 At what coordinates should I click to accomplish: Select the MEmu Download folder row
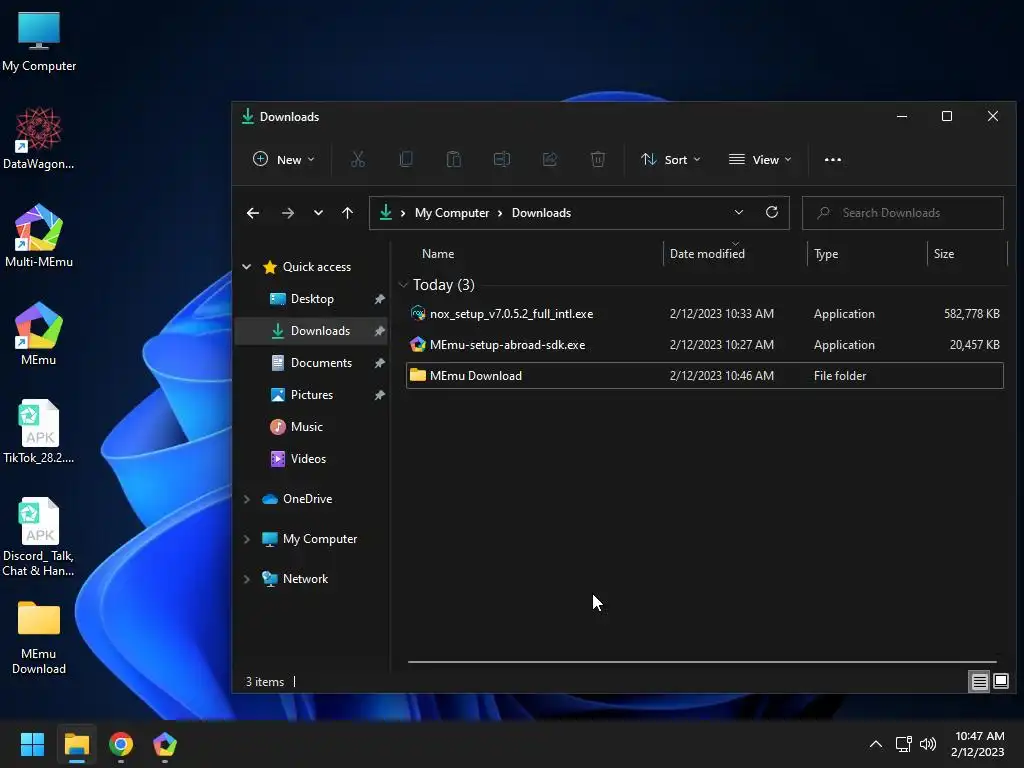[705, 376]
